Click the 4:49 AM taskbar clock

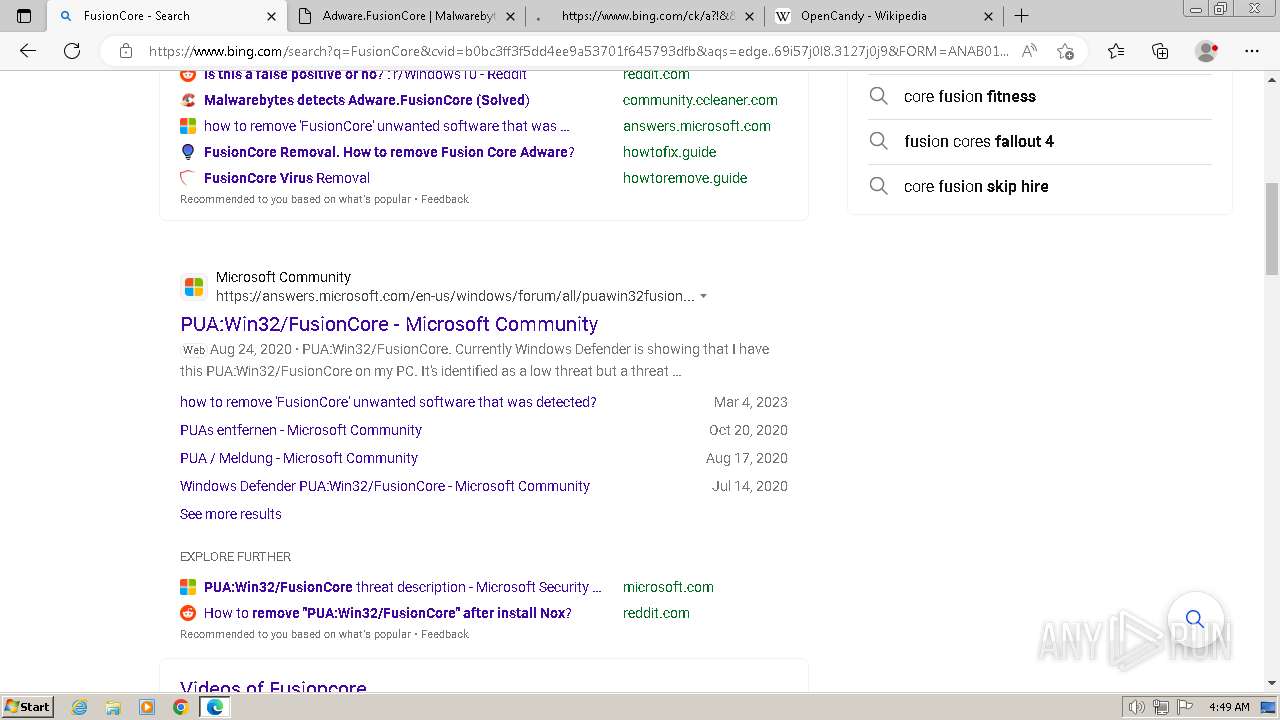pos(1229,707)
